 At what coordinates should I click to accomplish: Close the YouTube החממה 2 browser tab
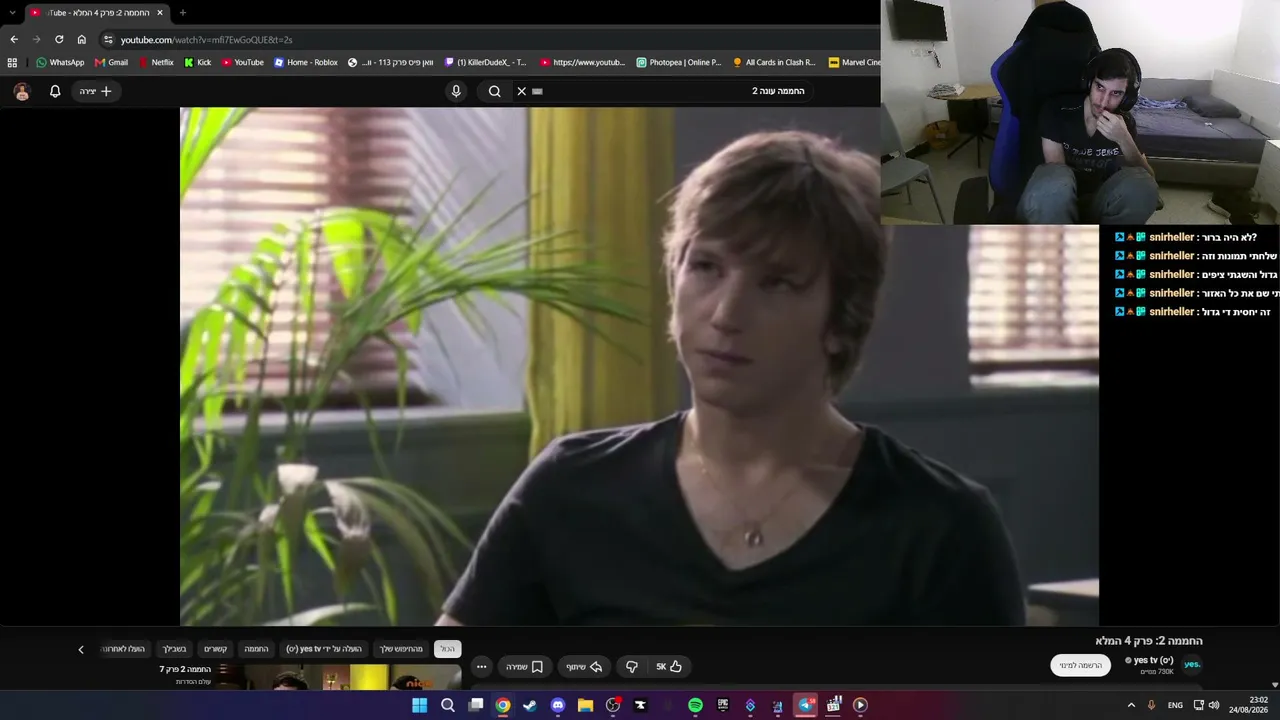coord(160,13)
